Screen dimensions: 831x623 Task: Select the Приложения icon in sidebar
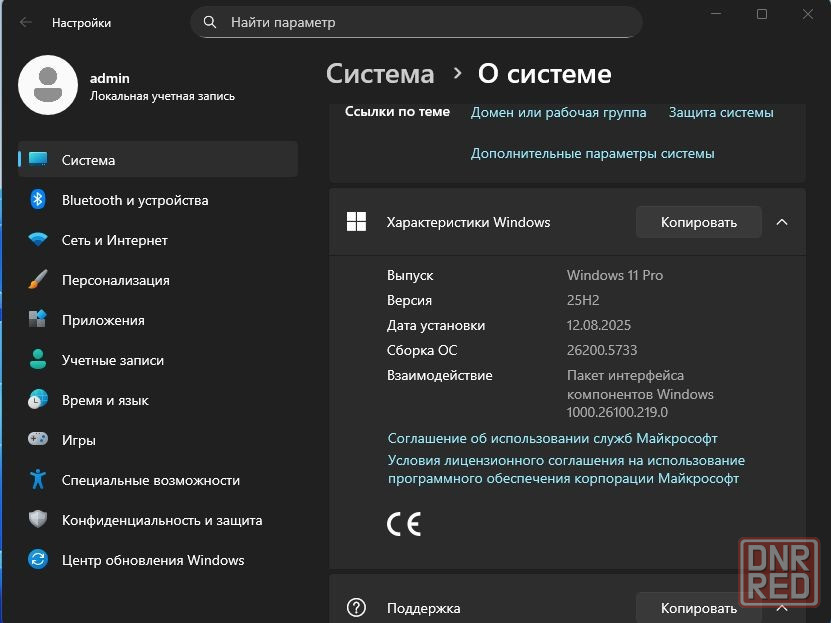pos(38,320)
